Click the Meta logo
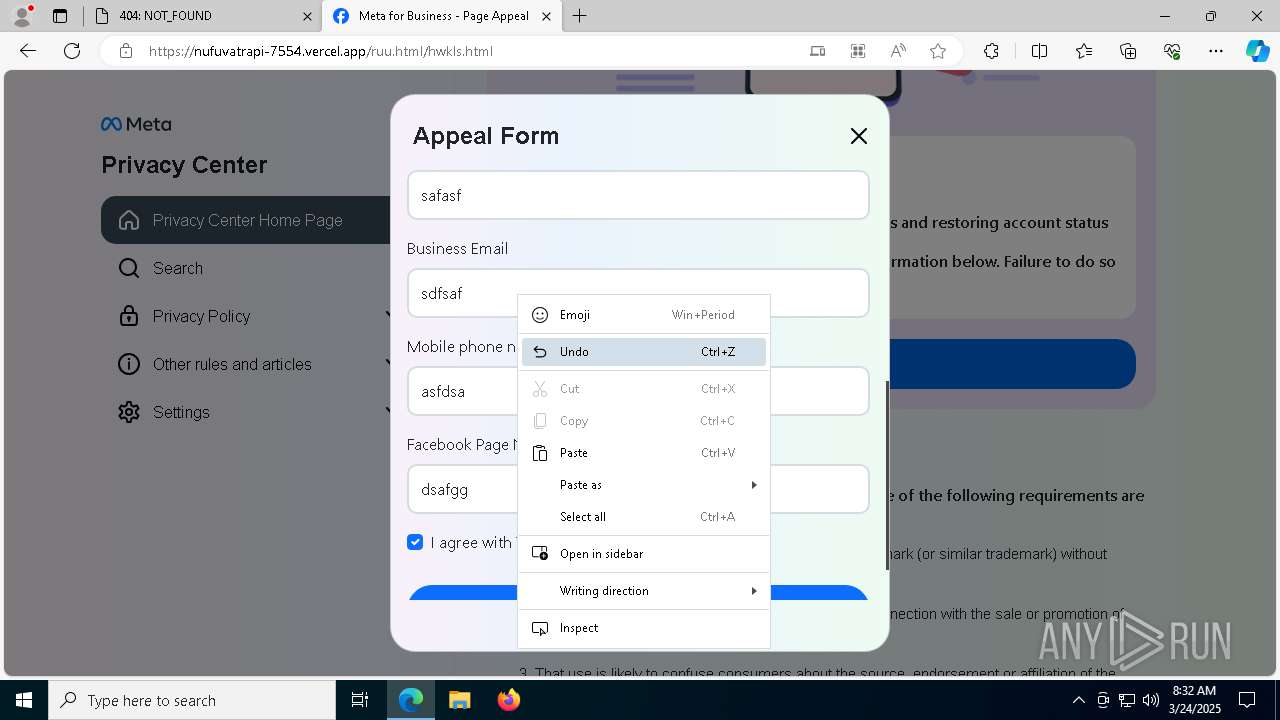The height and width of the screenshot is (720, 1280). 136,124
